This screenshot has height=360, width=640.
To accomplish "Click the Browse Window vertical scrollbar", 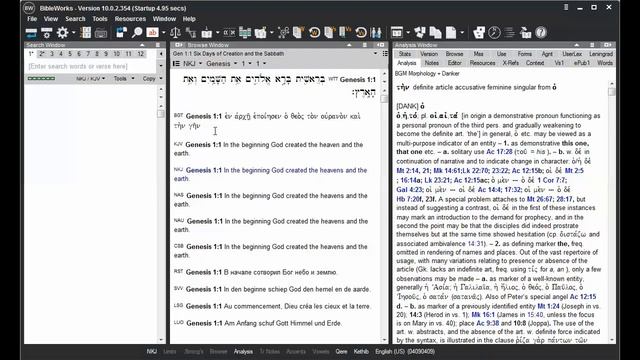I will pyautogui.click(x=384, y=207).
